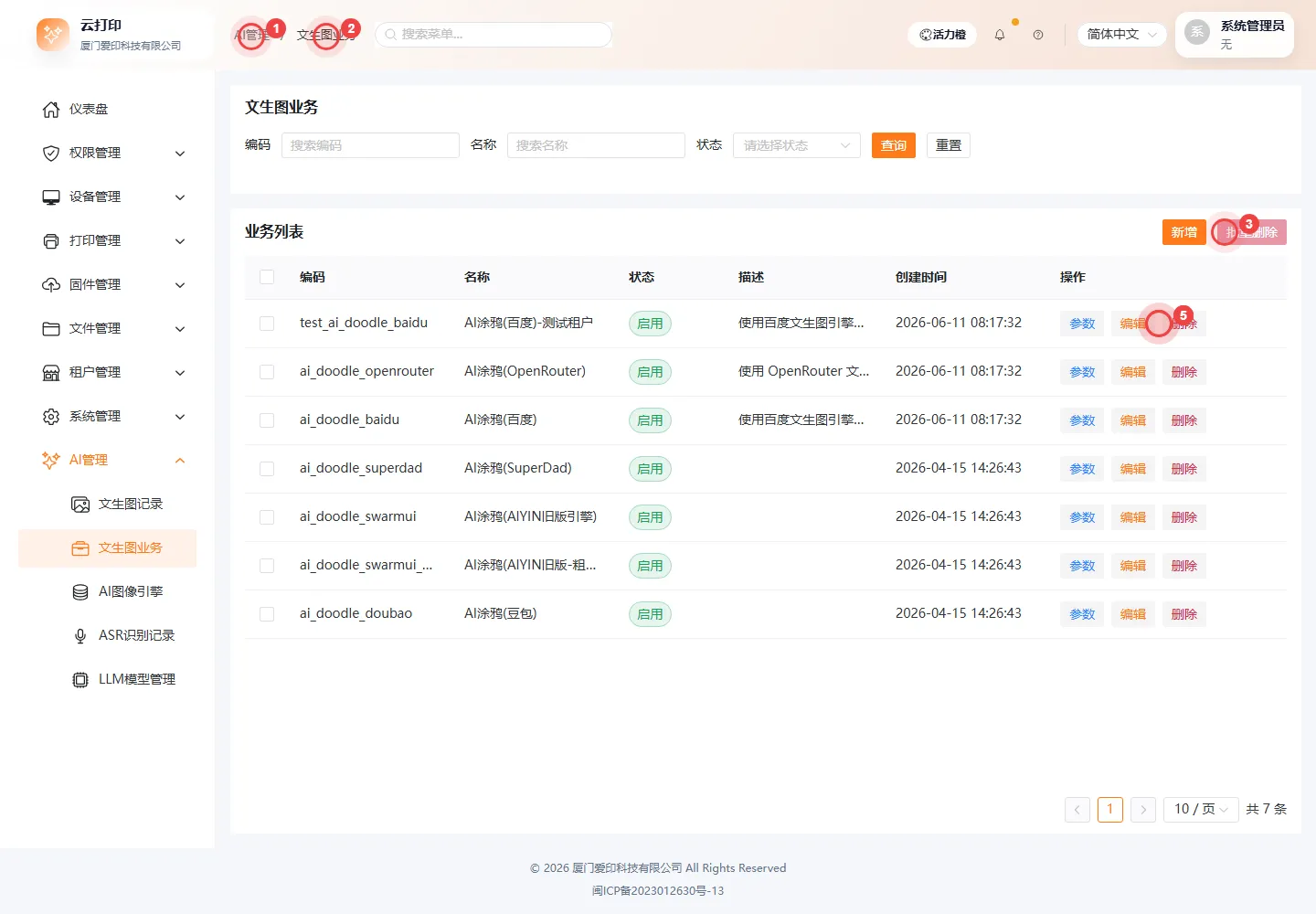Click the AI管理 sparkle icon
1316x914 pixels.
pyautogui.click(x=51, y=461)
